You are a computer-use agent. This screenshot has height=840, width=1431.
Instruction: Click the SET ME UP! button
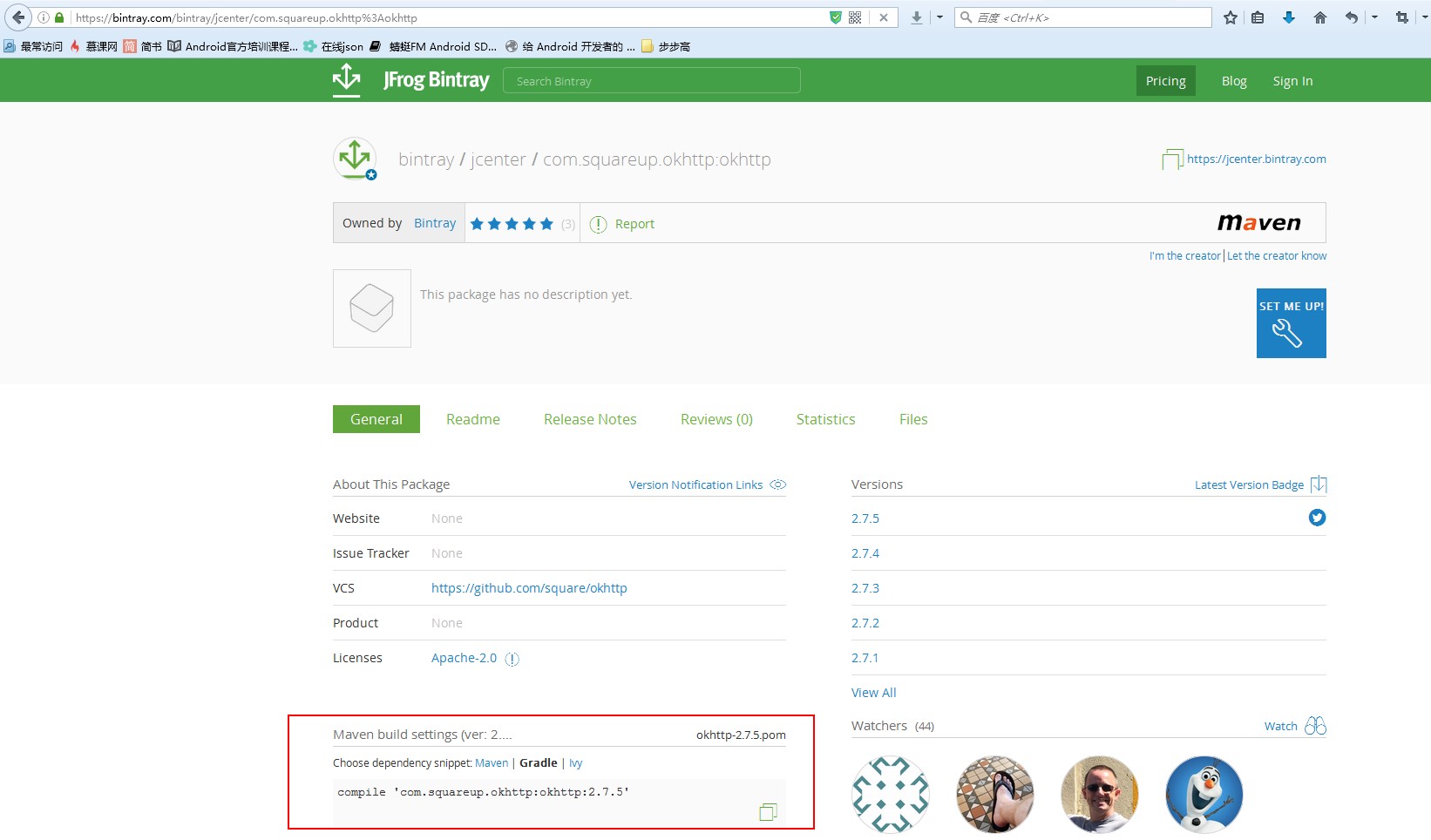(1292, 323)
